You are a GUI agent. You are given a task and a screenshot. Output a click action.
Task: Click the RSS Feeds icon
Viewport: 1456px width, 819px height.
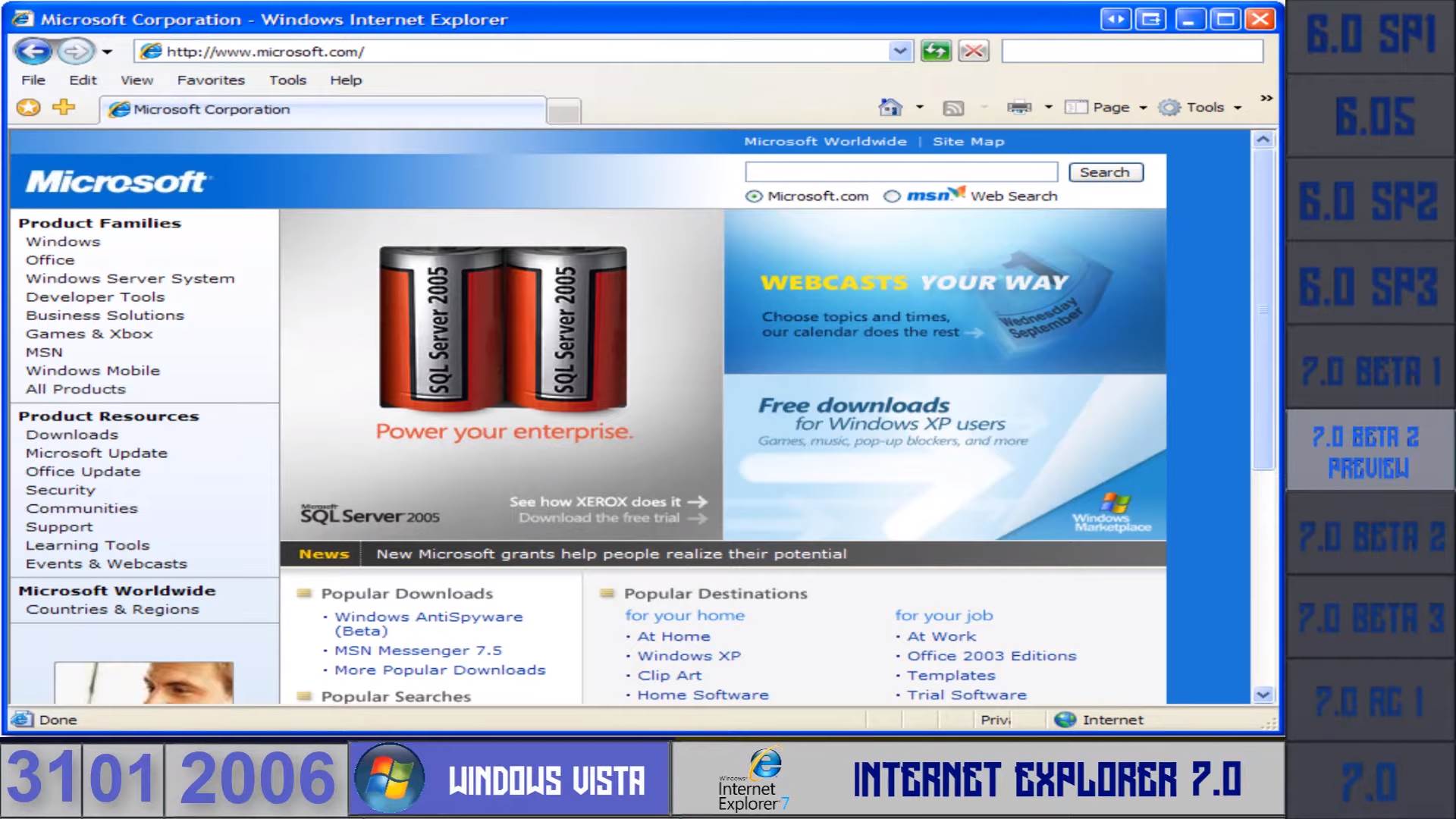(x=952, y=108)
